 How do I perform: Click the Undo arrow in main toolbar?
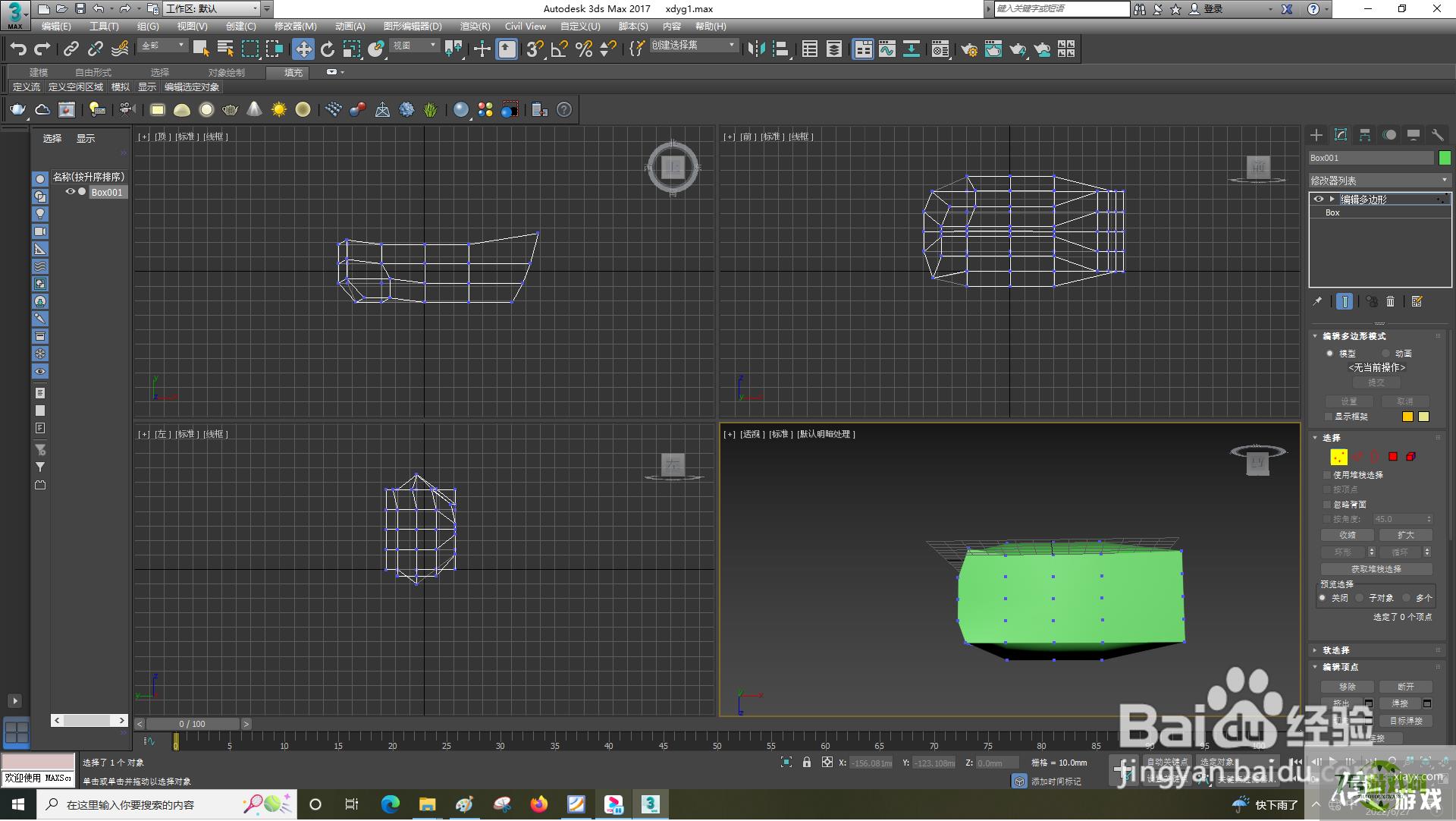point(18,49)
